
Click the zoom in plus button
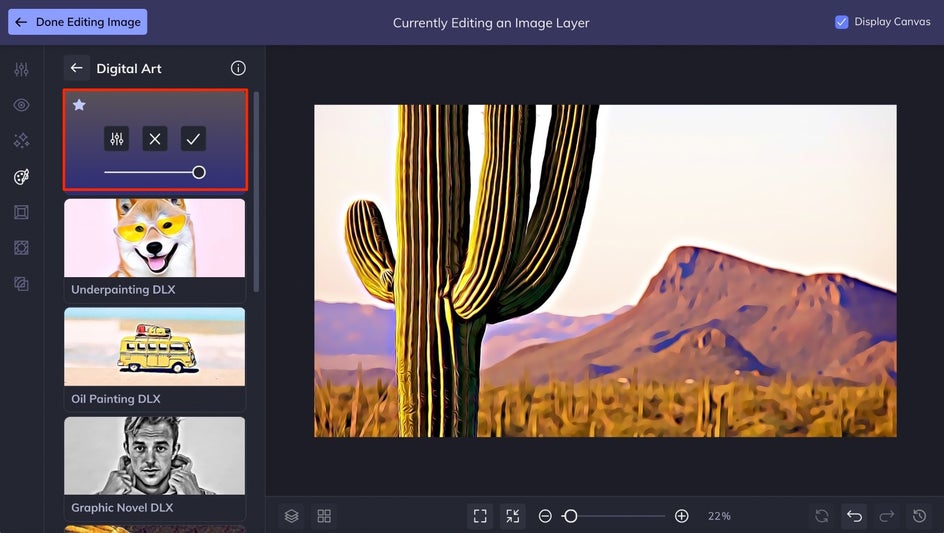click(x=682, y=516)
